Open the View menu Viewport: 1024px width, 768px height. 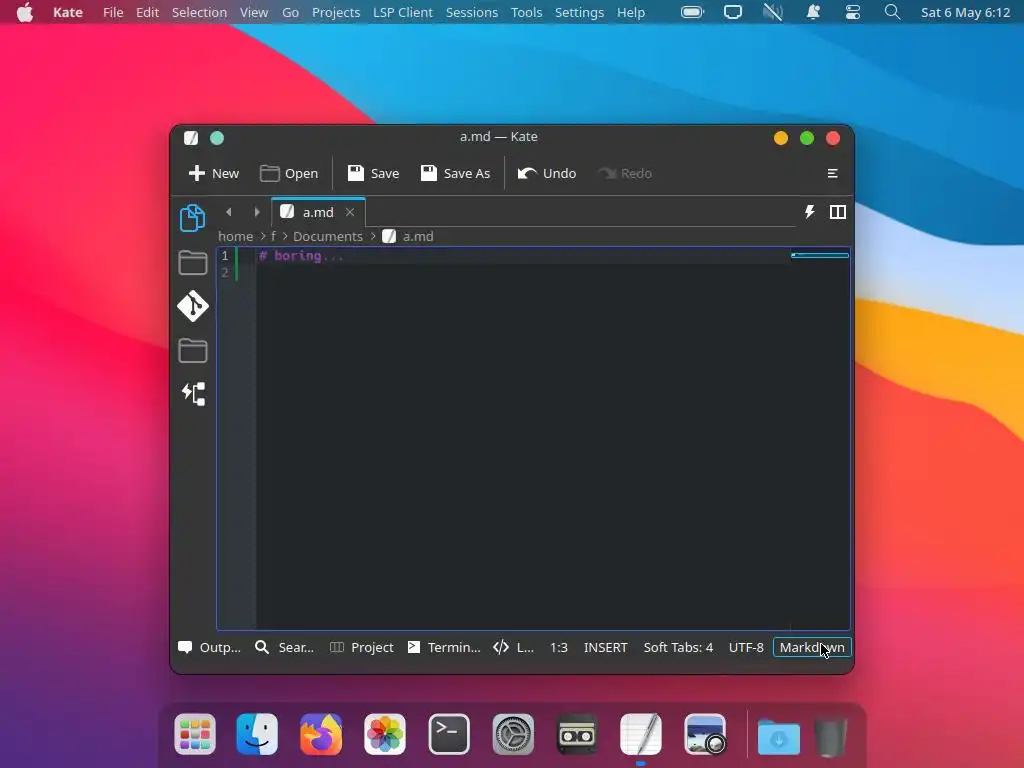point(253,12)
